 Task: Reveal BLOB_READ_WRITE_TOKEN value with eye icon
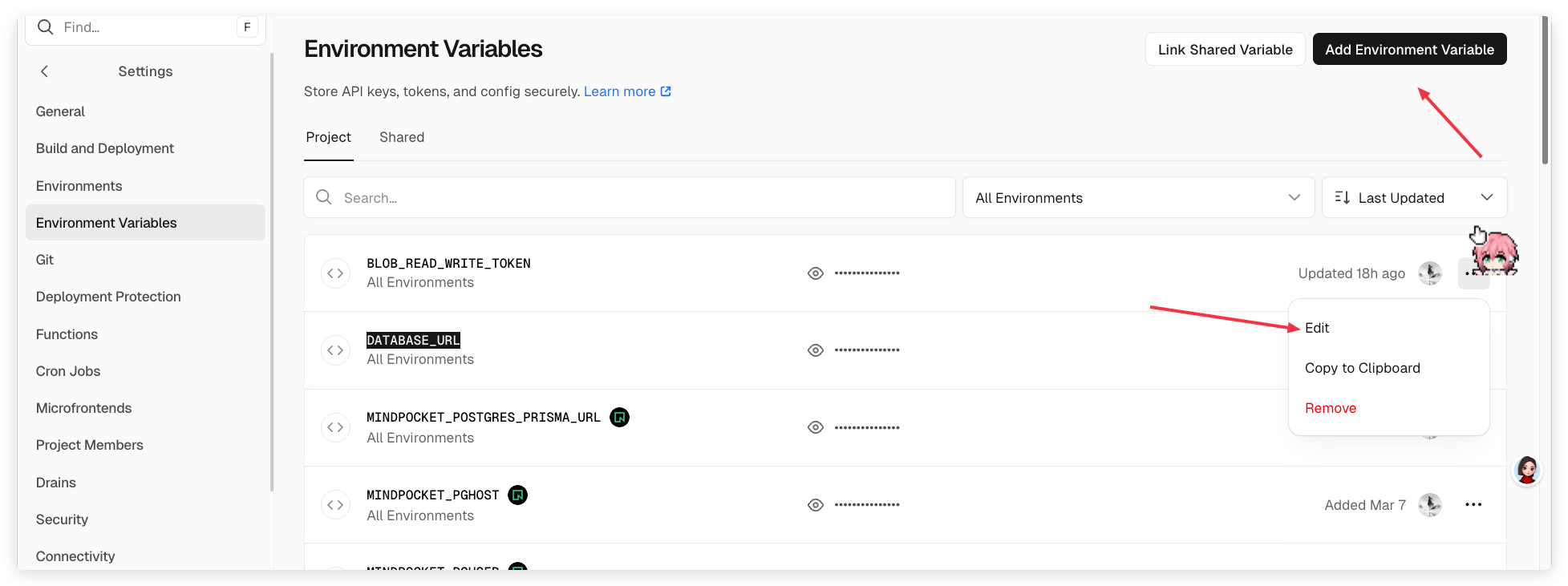point(816,273)
